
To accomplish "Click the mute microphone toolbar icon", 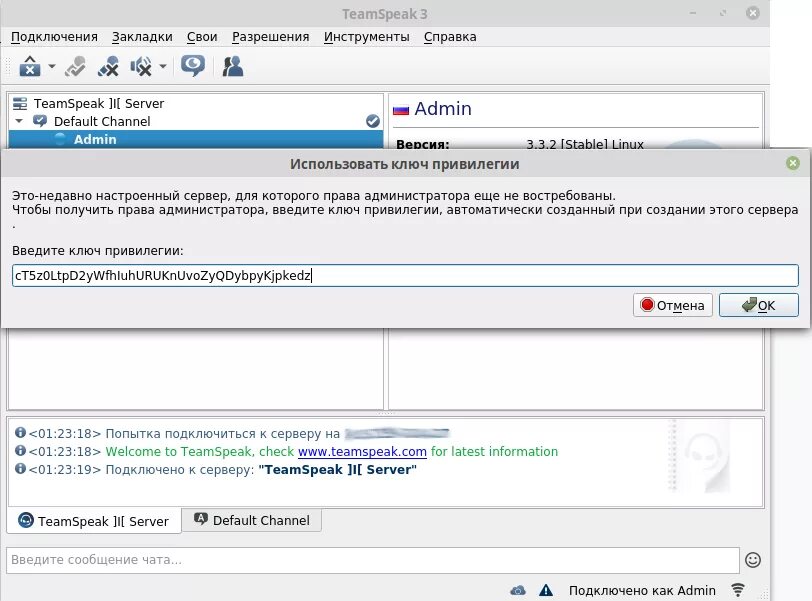I will click(108, 66).
